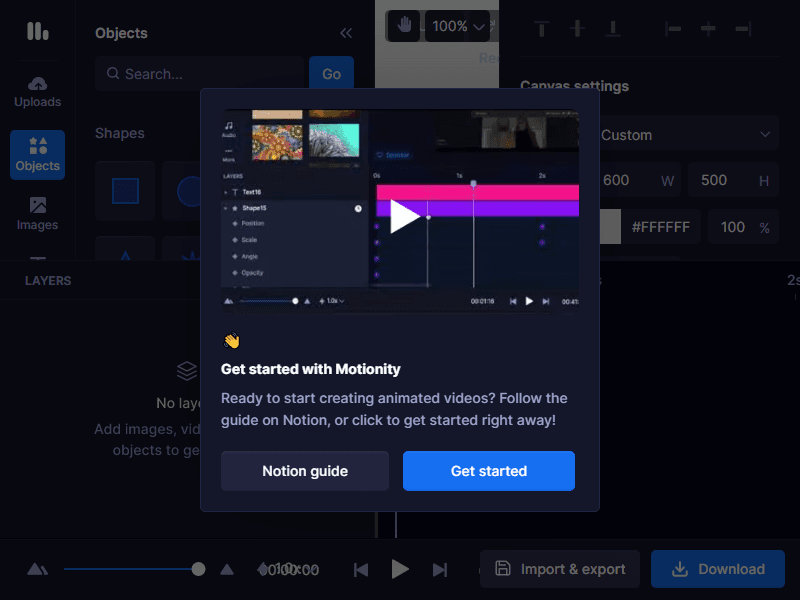This screenshot has height=600, width=800.
Task: Open the zoom level 100% dropdown
Action: click(457, 25)
